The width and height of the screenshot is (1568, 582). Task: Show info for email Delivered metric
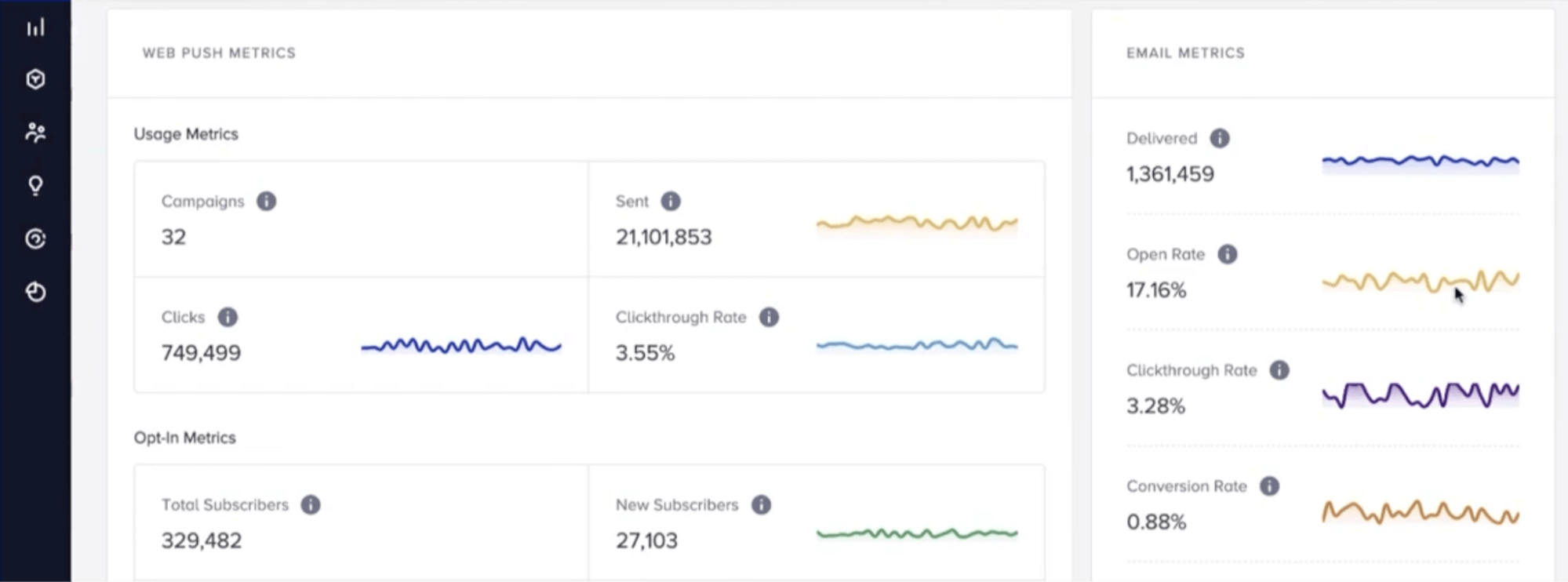(1220, 138)
